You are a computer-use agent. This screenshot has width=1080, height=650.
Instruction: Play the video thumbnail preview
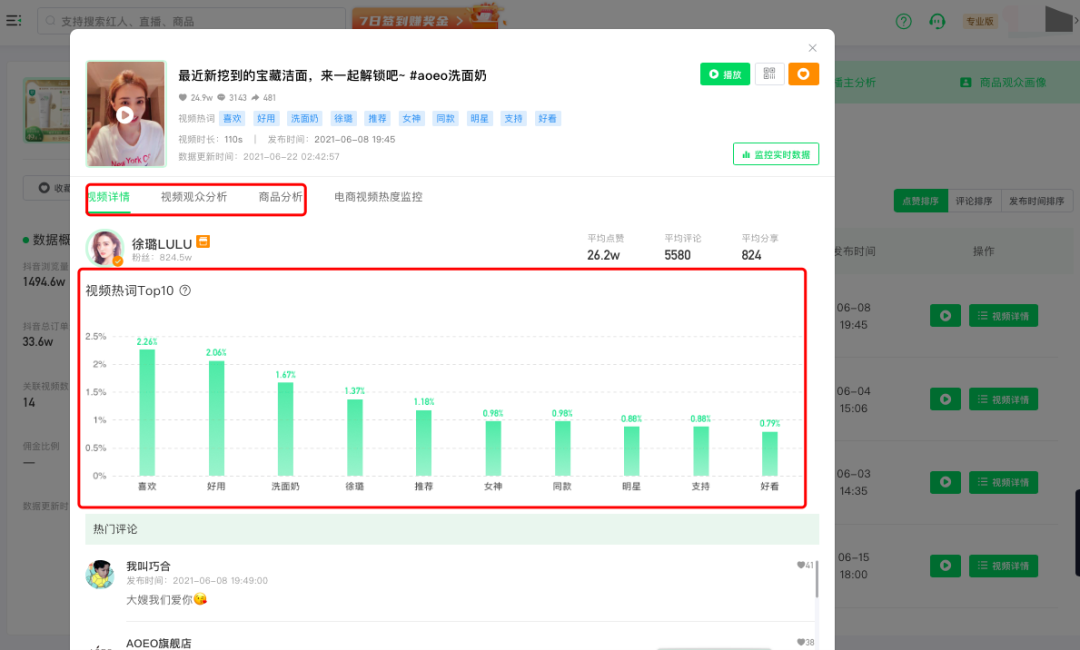coord(125,114)
